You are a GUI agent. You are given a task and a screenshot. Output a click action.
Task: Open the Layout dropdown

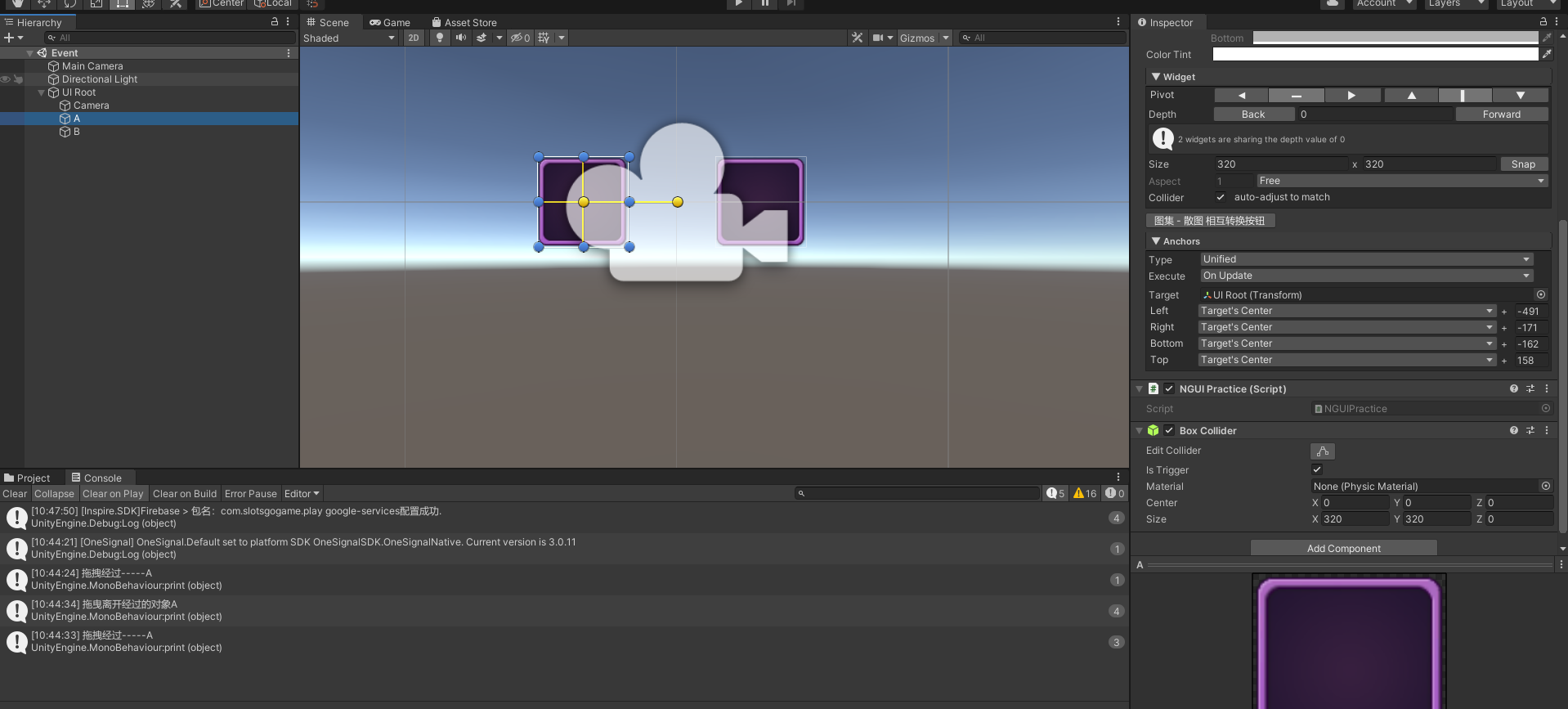1528,3
